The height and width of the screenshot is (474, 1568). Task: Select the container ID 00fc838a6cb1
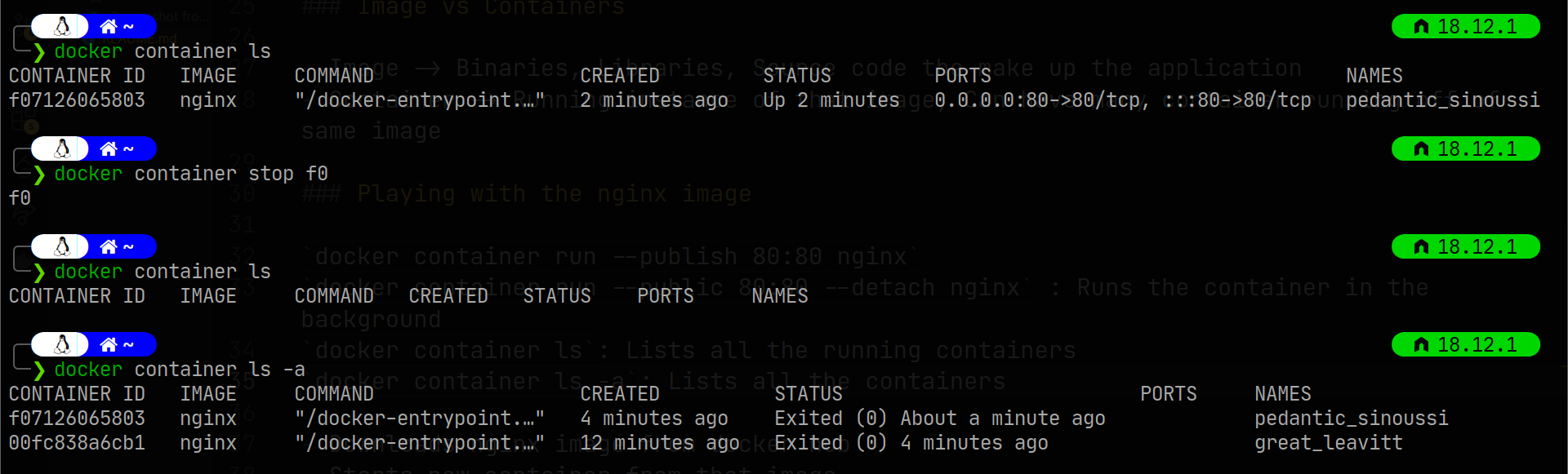pyautogui.click(x=77, y=443)
